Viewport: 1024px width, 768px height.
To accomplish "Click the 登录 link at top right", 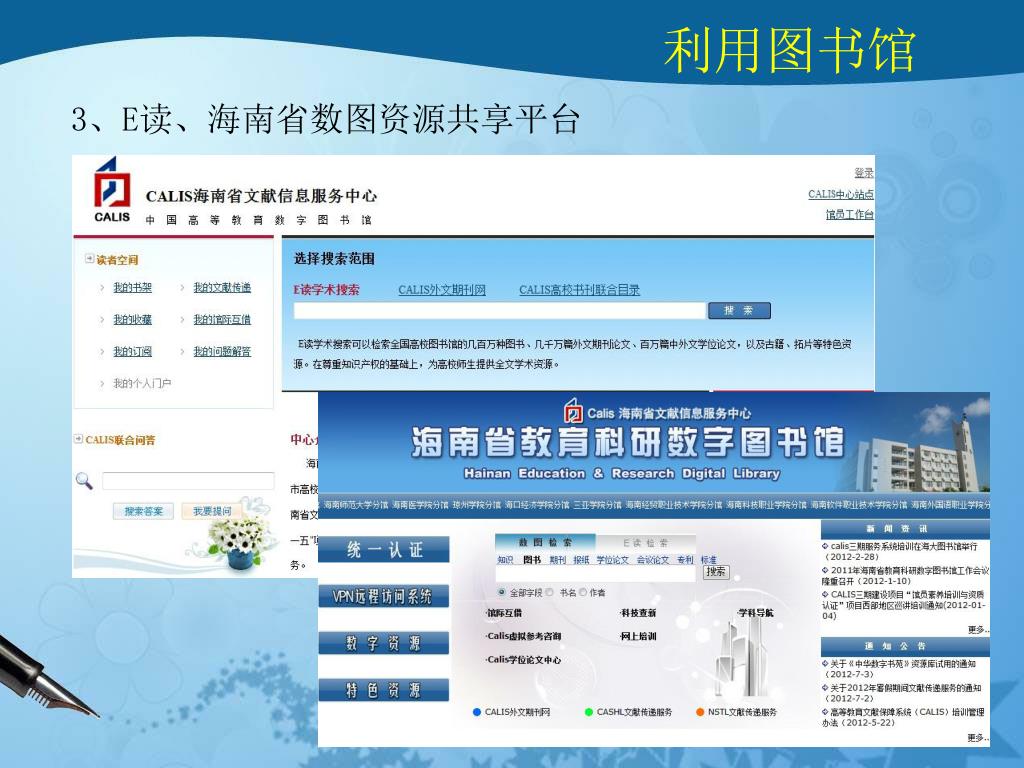I will tap(864, 173).
